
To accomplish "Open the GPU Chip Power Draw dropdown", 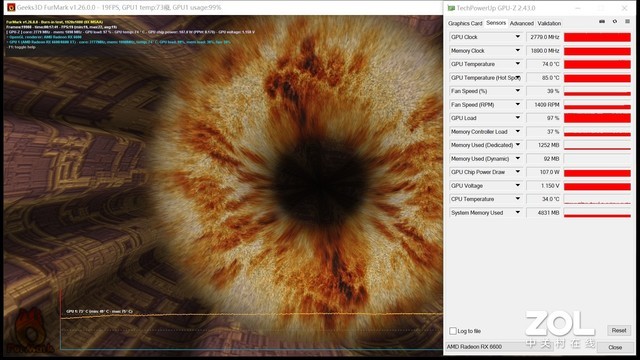I will [518, 172].
